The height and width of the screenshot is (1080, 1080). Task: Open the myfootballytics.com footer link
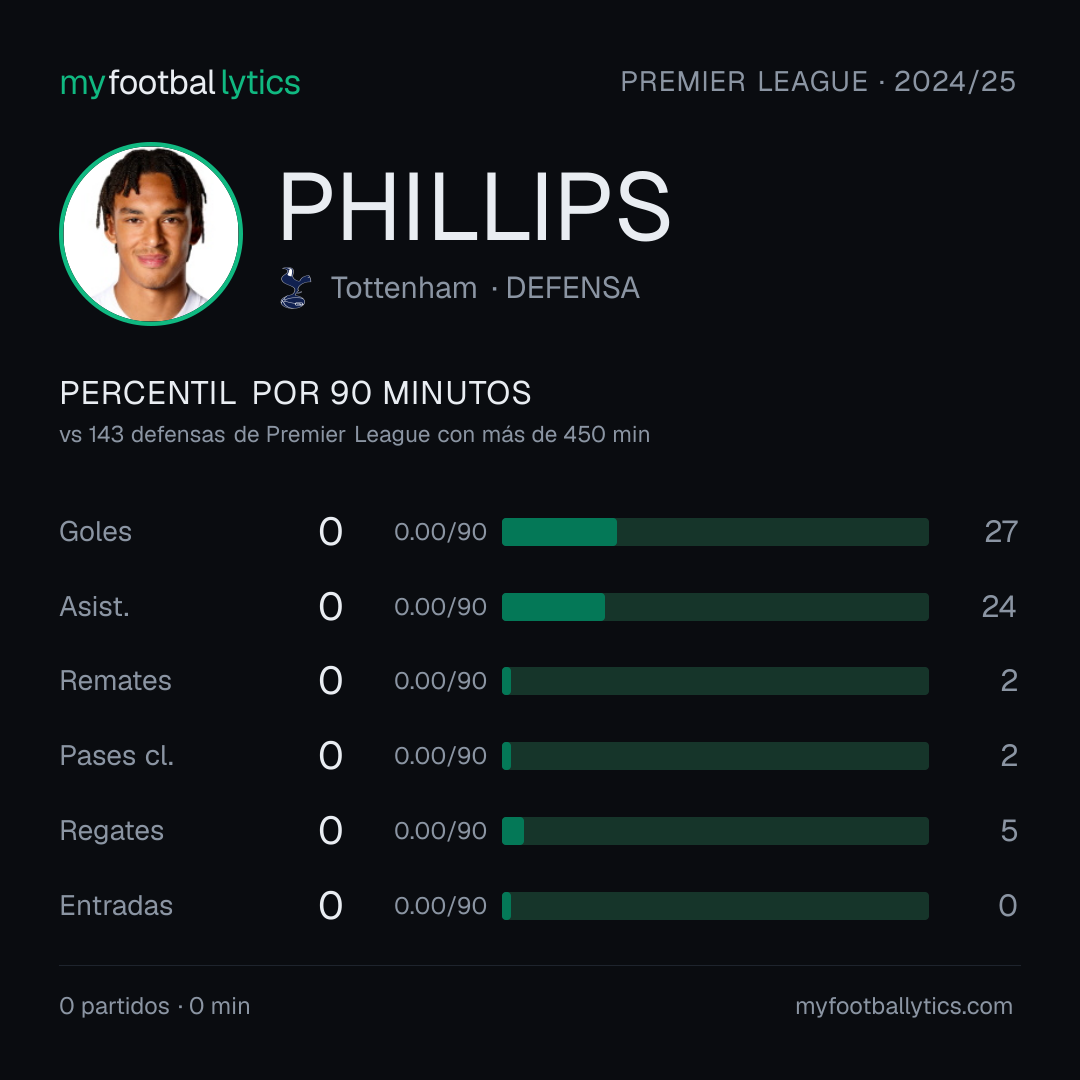click(904, 1006)
